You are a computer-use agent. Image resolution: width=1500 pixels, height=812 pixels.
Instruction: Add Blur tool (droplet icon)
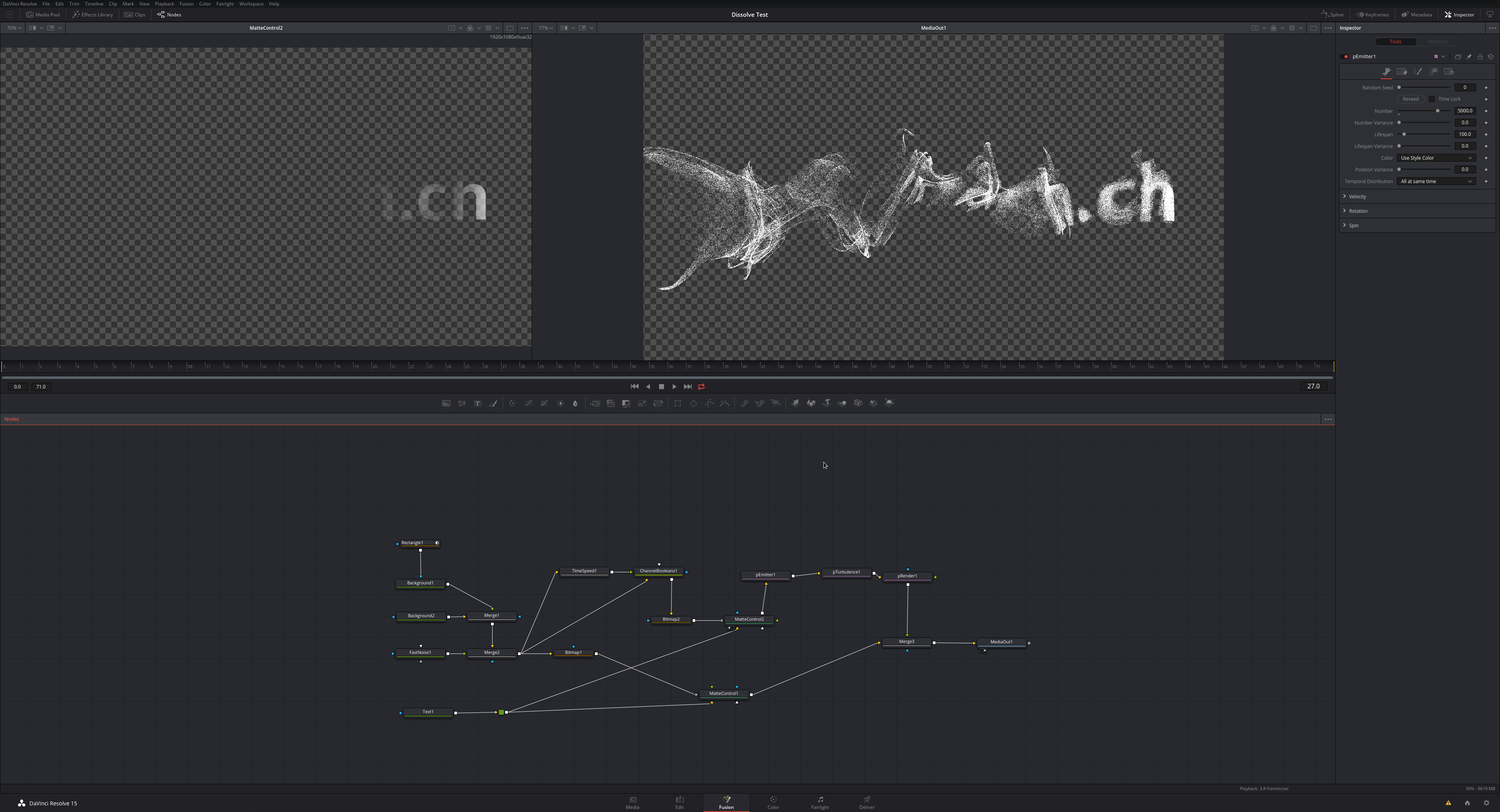[575, 403]
